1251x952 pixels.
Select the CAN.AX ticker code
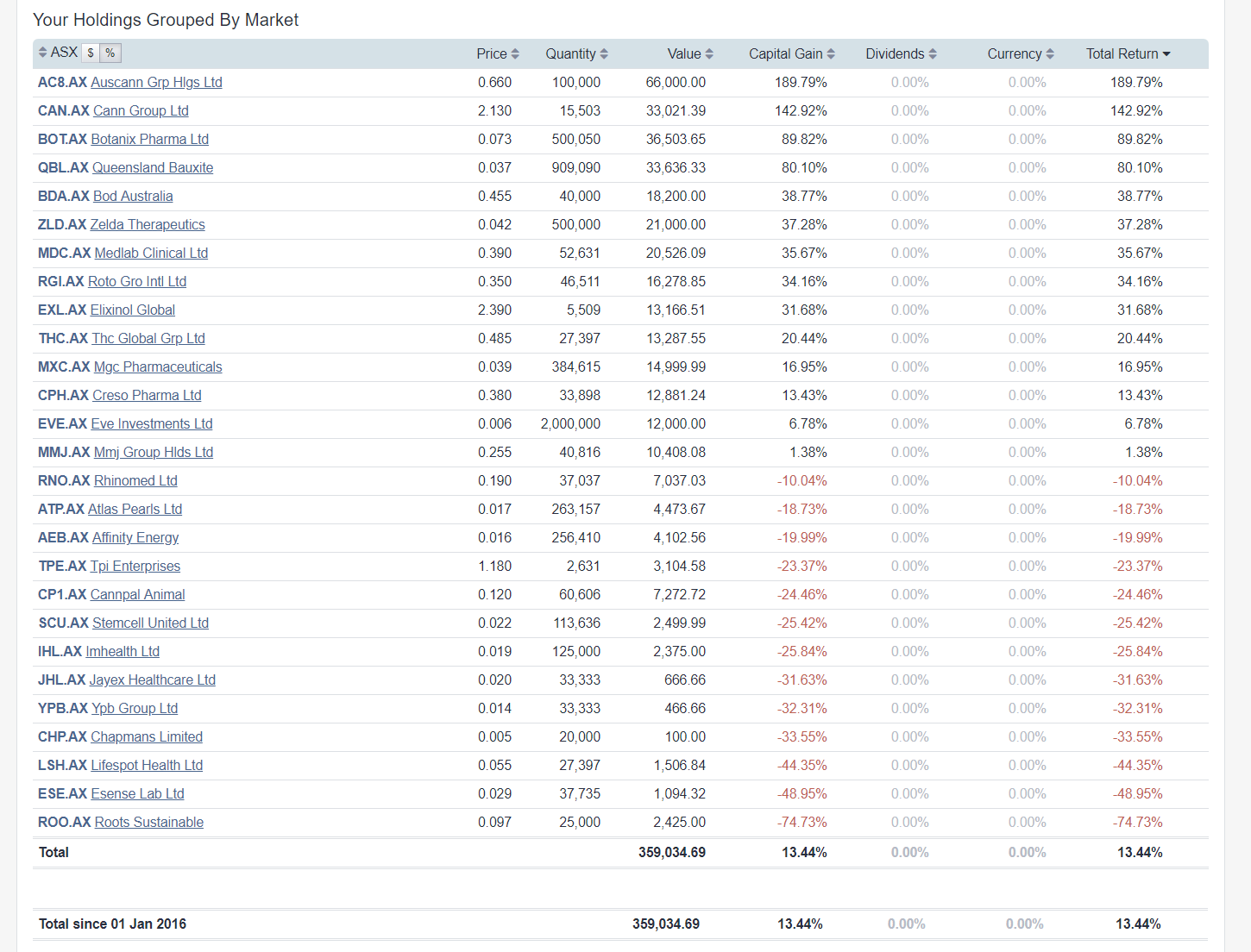(x=64, y=110)
